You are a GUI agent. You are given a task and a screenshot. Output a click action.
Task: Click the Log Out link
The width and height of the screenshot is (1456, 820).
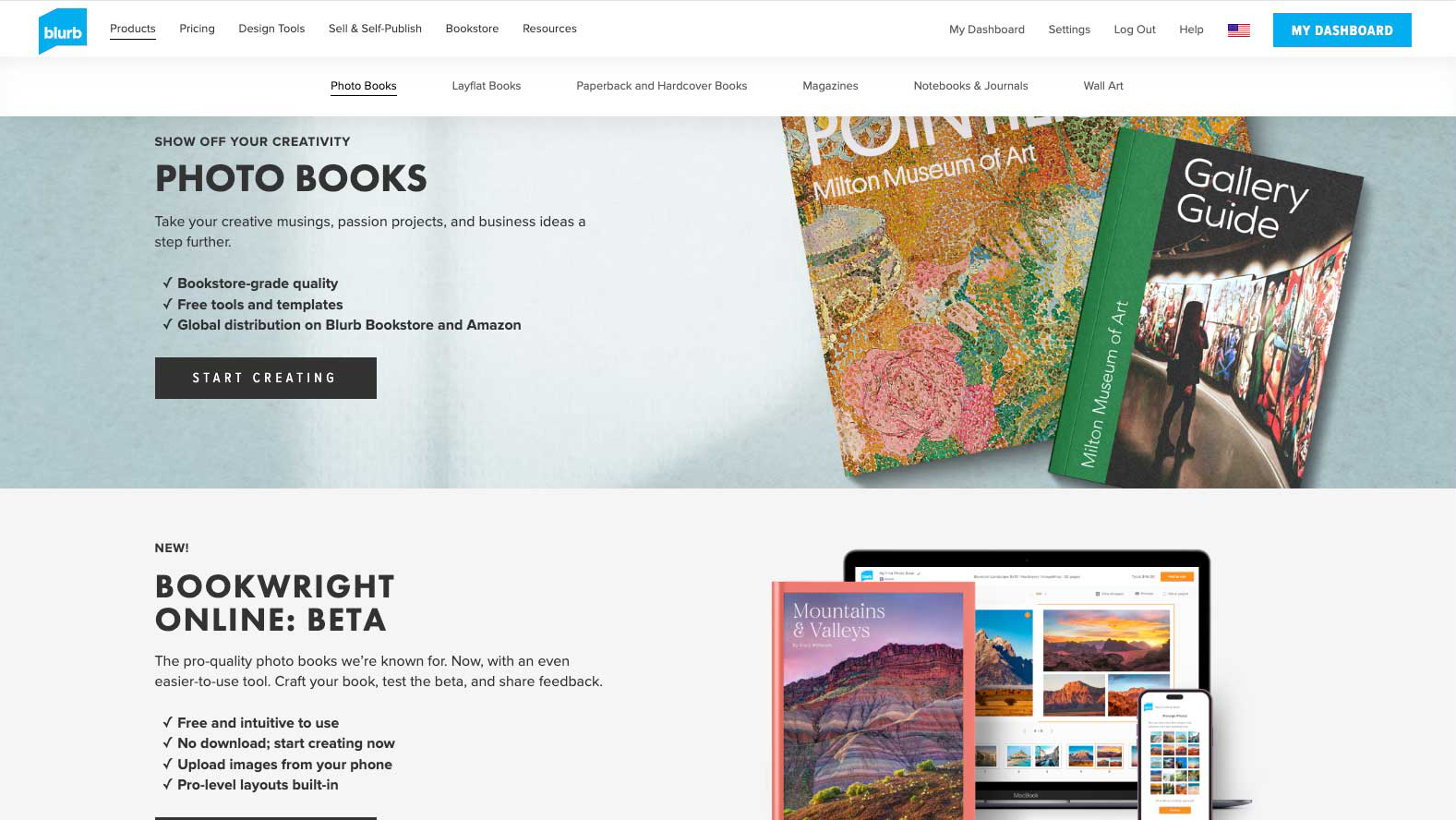click(x=1135, y=30)
